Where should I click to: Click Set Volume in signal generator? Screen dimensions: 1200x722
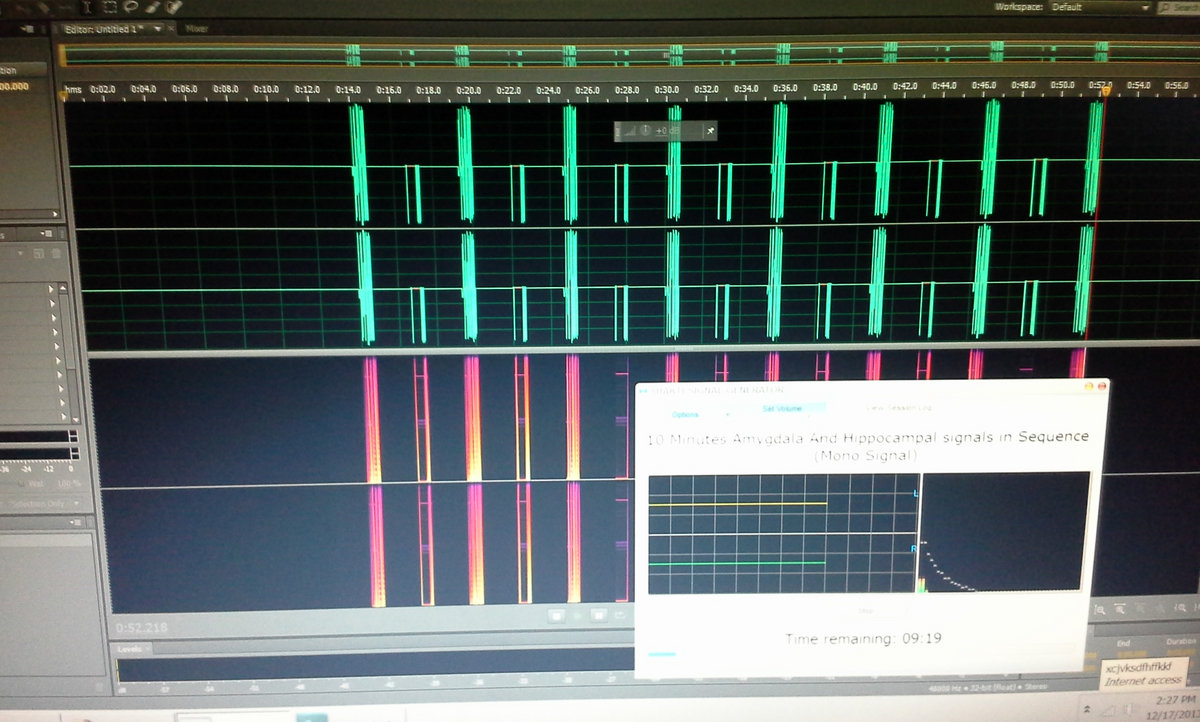[x=782, y=408]
